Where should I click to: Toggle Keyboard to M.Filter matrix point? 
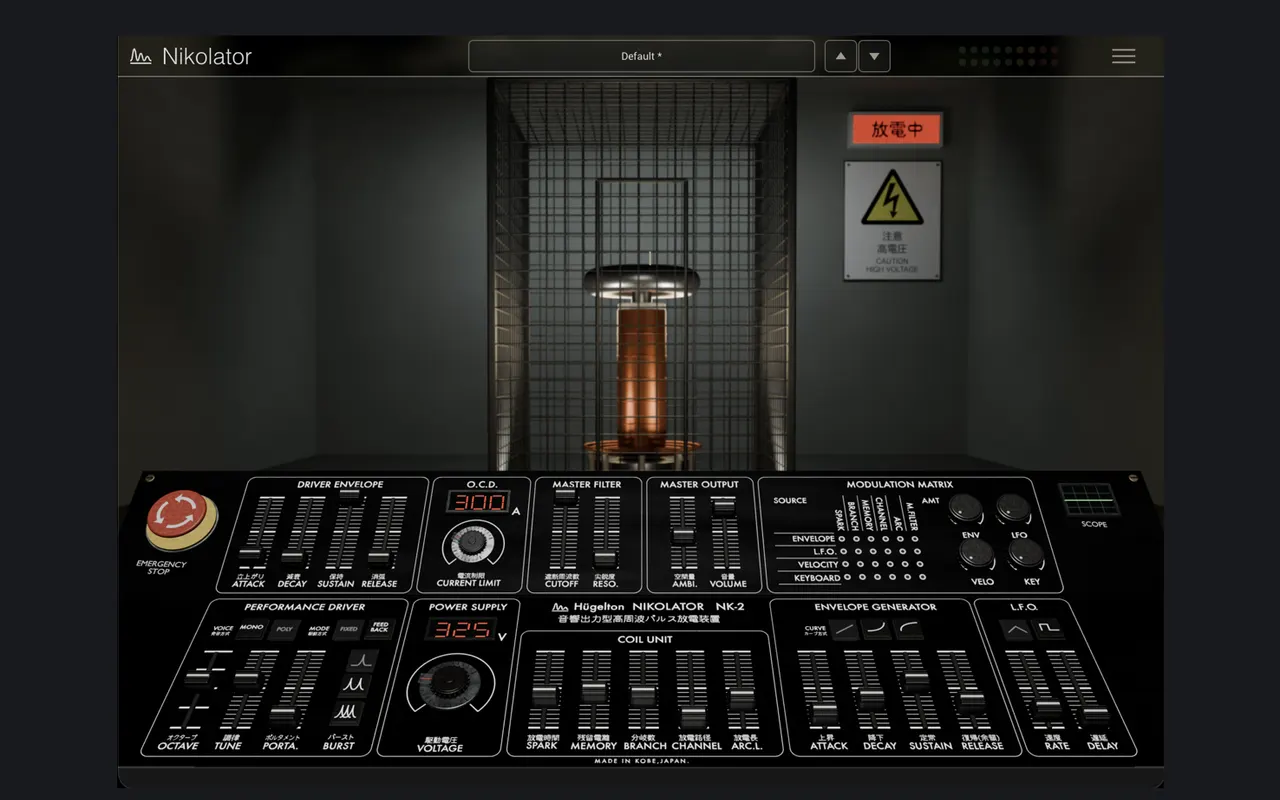point(922,577)
